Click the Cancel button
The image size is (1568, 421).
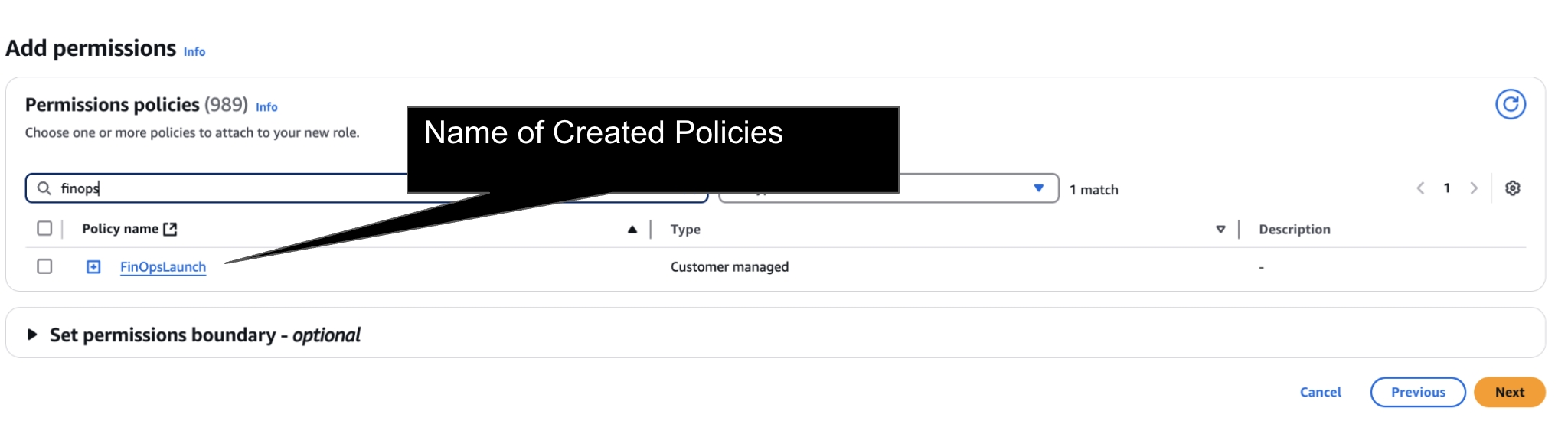(1320, 392)
